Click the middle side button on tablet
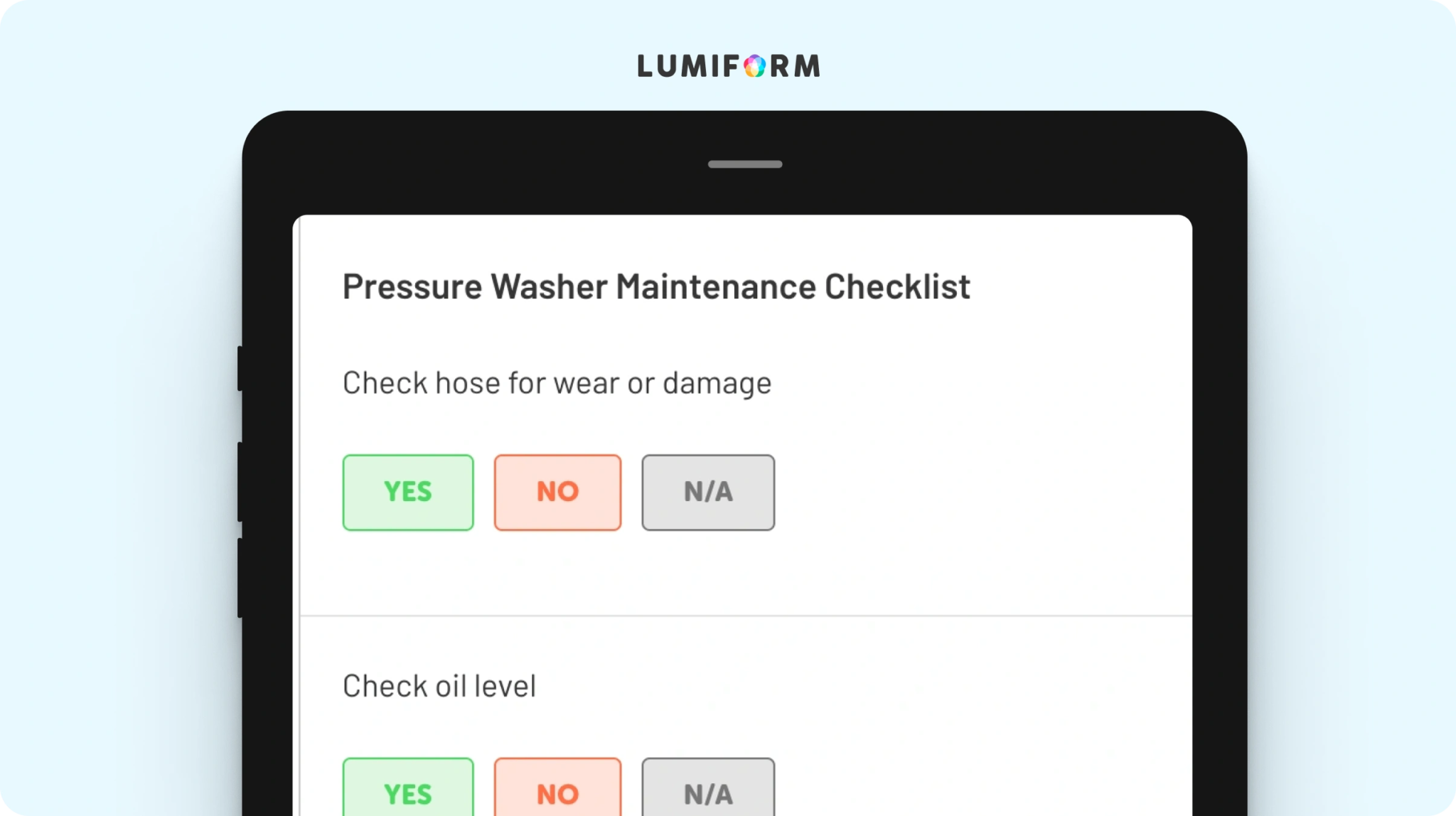Screen dimensions: 1456x816 240,482
